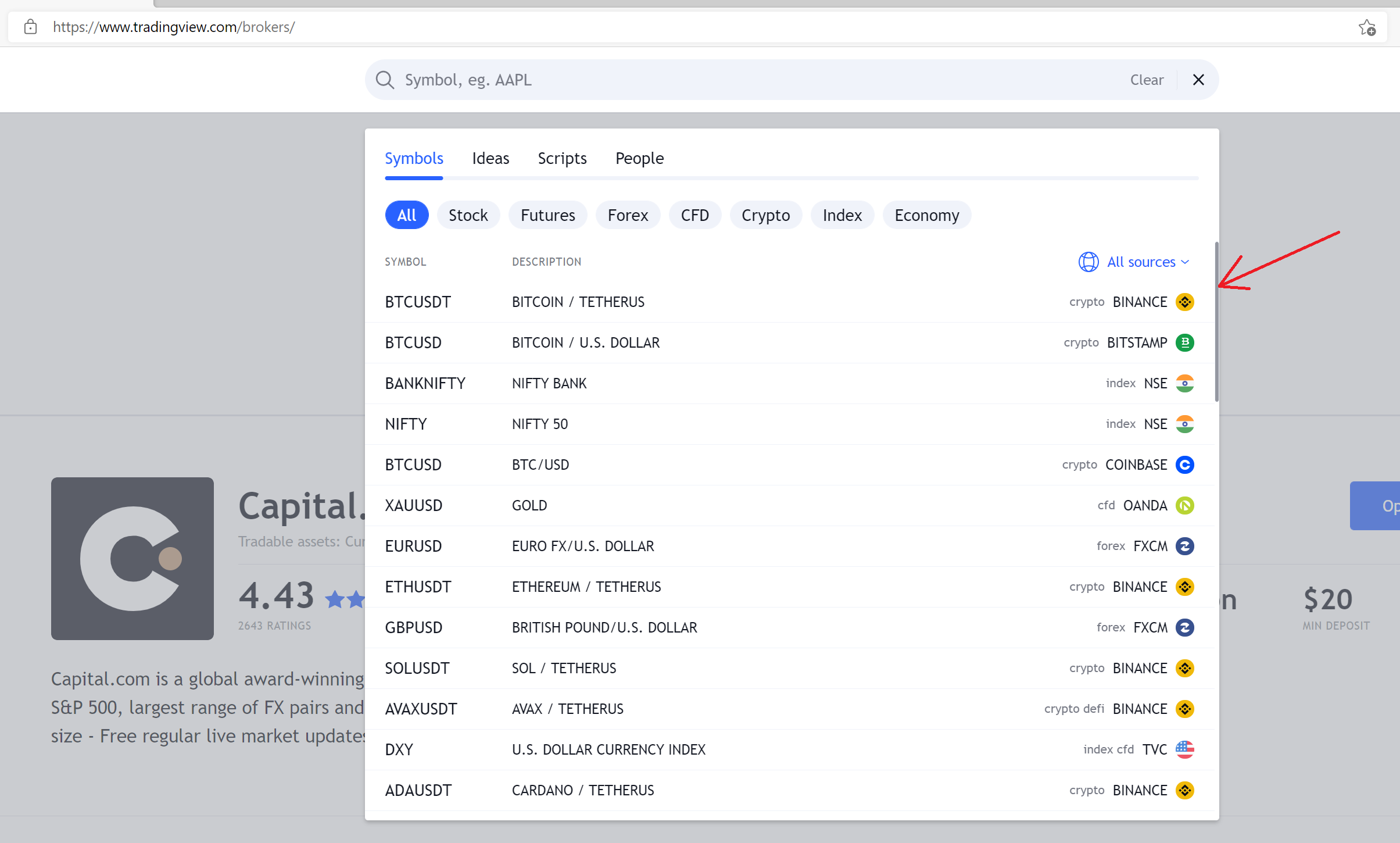
Task: Switch off the All filter by selecting Stock
Action: 468,215
